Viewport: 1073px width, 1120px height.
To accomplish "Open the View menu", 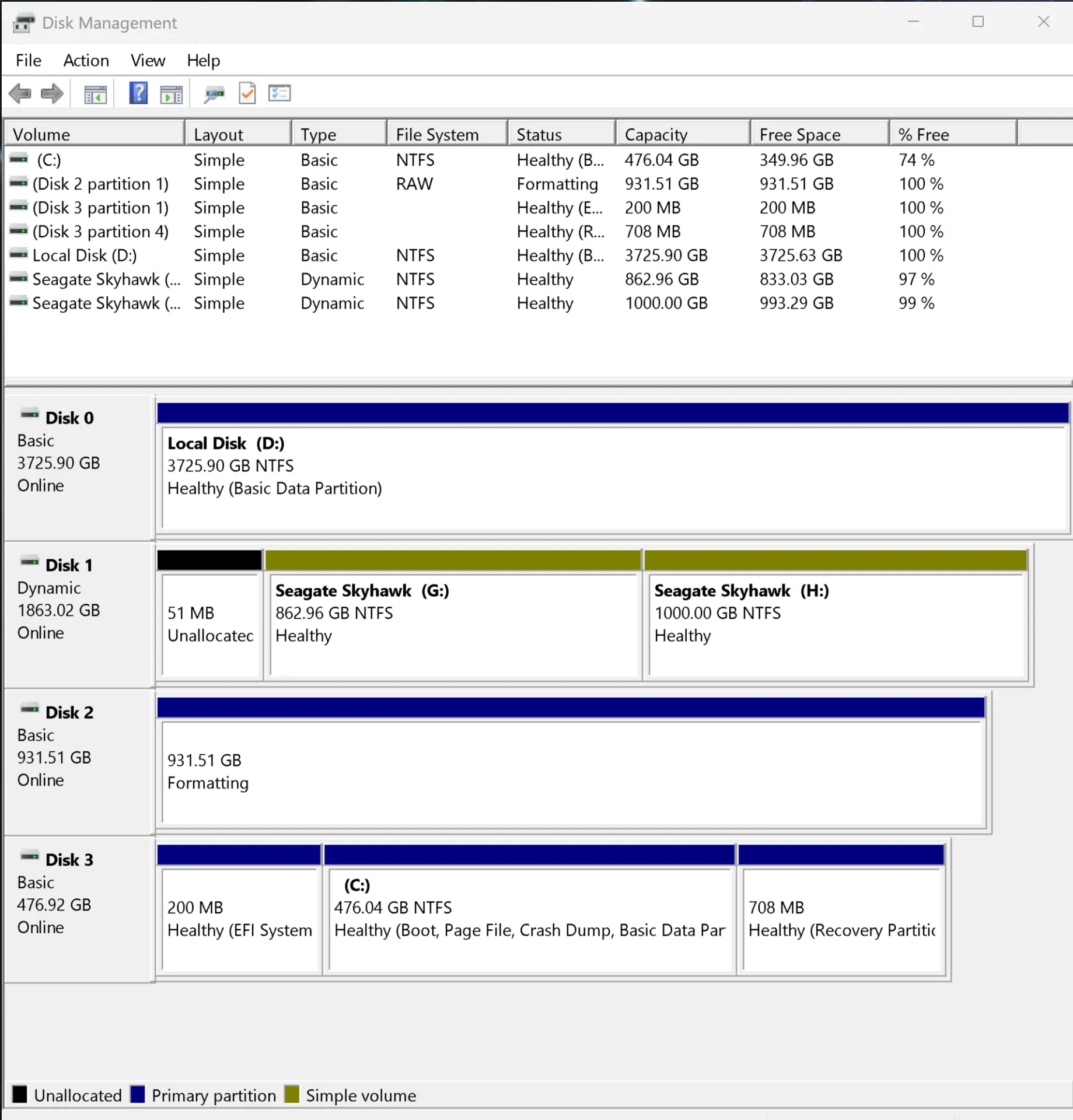I will pos(148,61).
